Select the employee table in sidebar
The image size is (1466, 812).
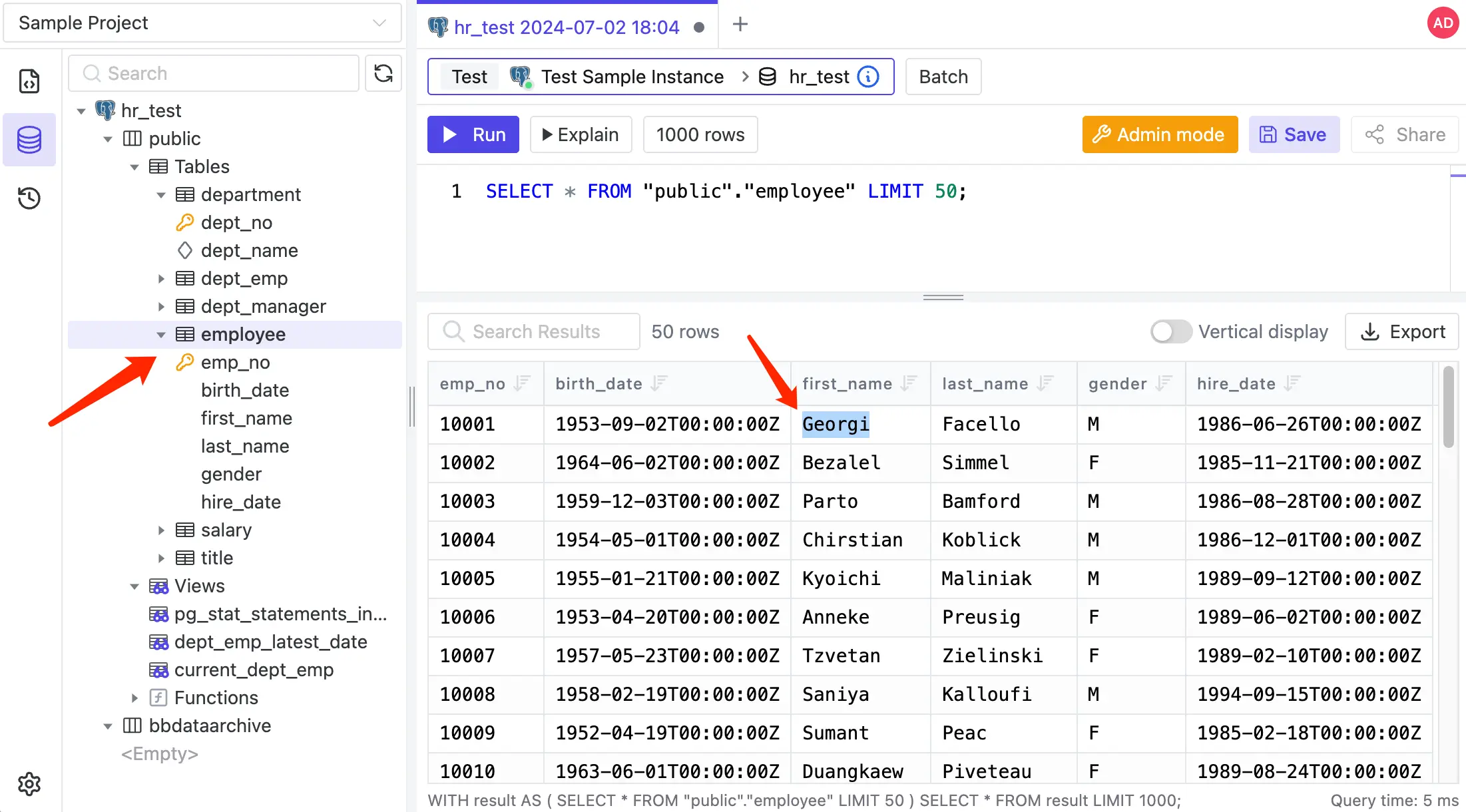click(243, 334)
